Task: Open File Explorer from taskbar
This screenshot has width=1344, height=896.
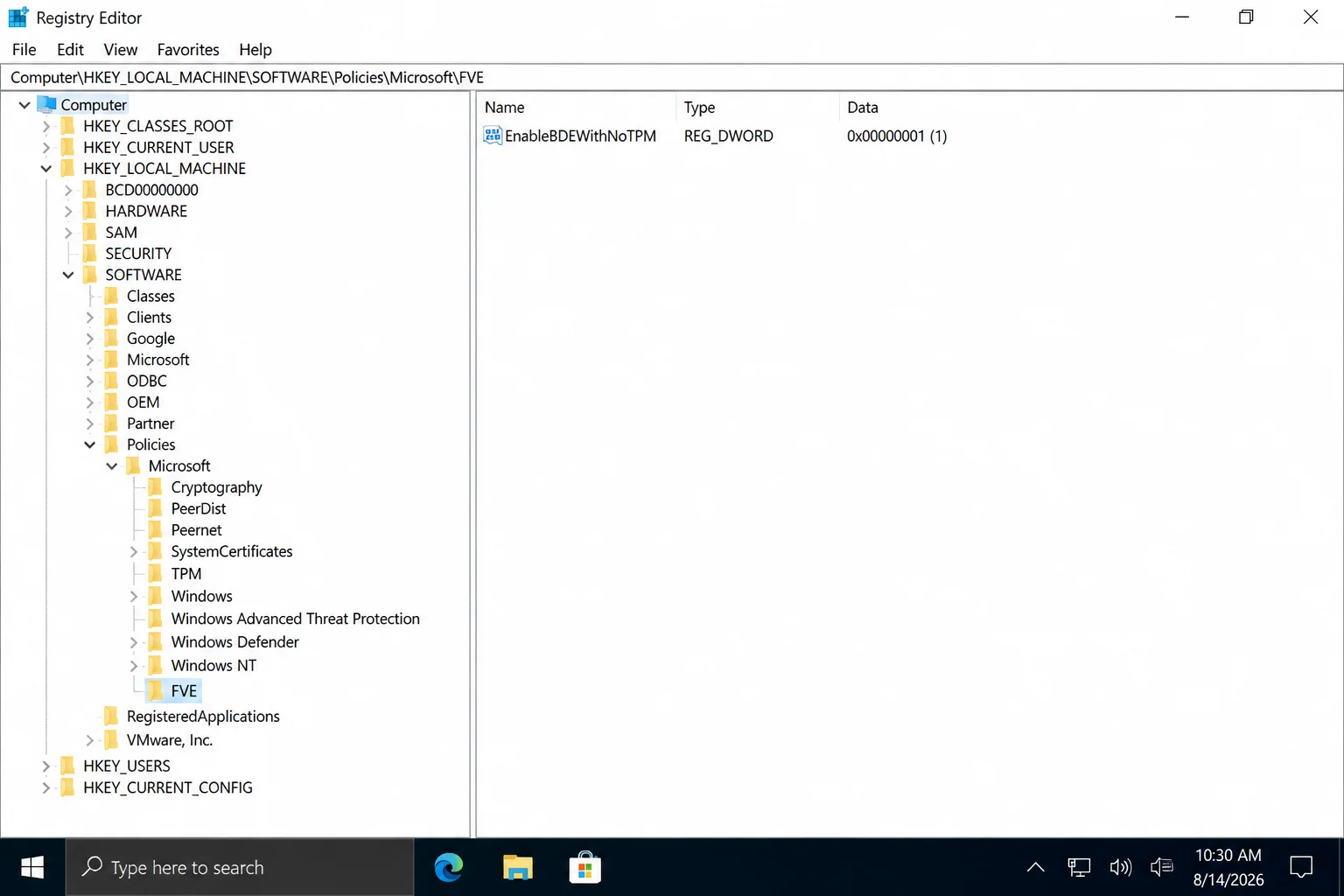Action: 517,867
